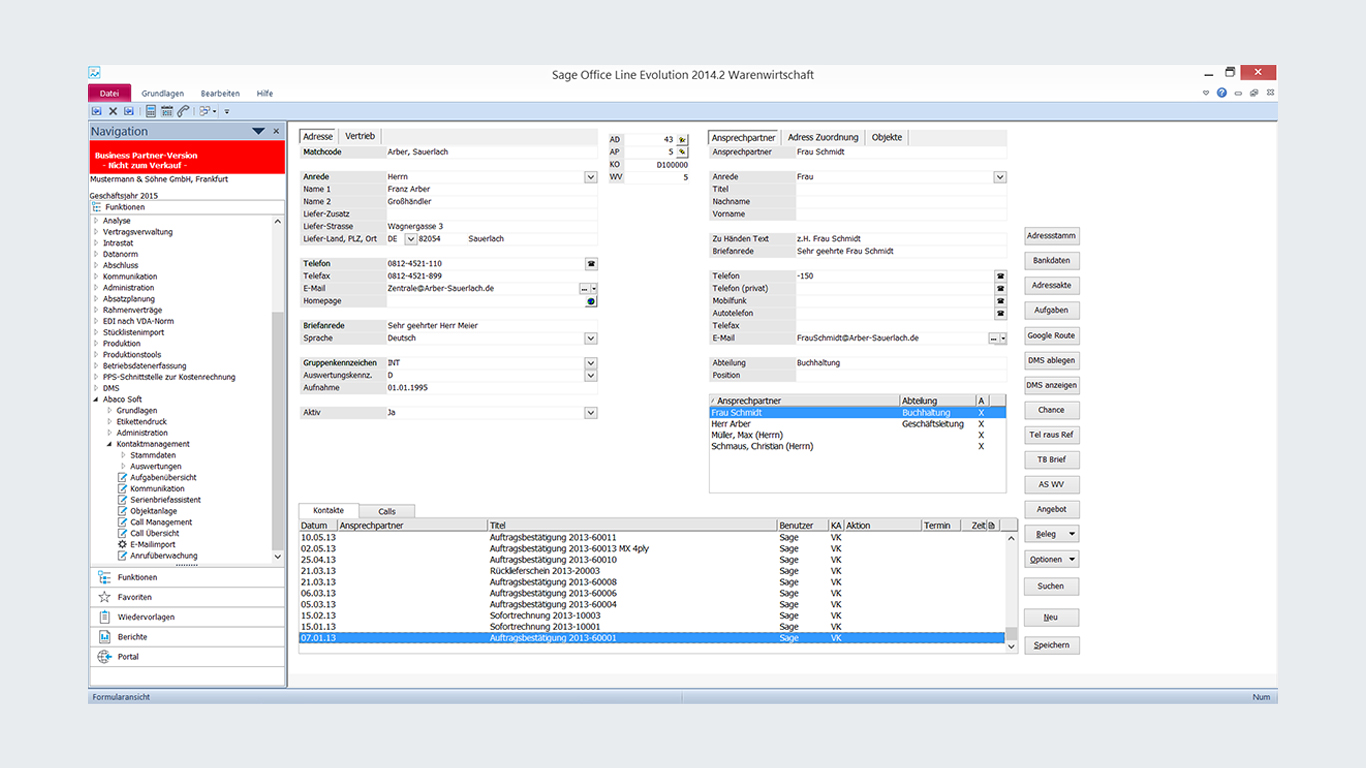Open the Serienbriefassistent entry in the navigation tree
Screen dimensions: 1366x768
pos(158,500)
